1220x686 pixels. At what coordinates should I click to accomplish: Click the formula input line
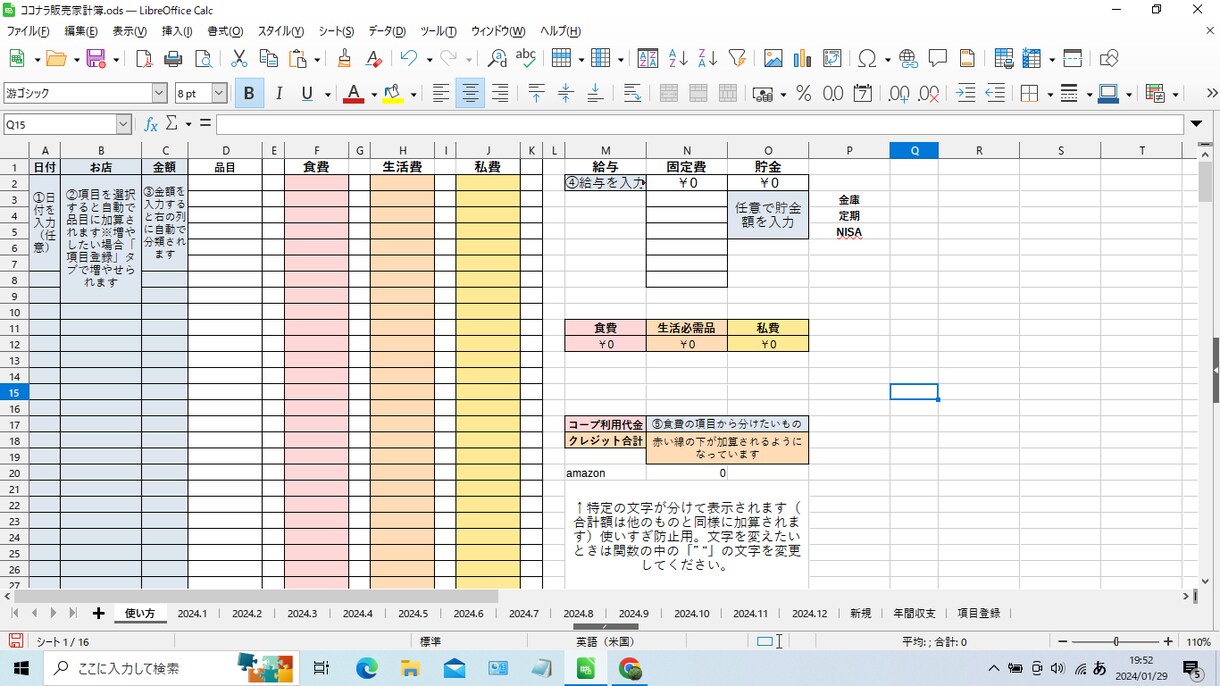click(700, 124)
